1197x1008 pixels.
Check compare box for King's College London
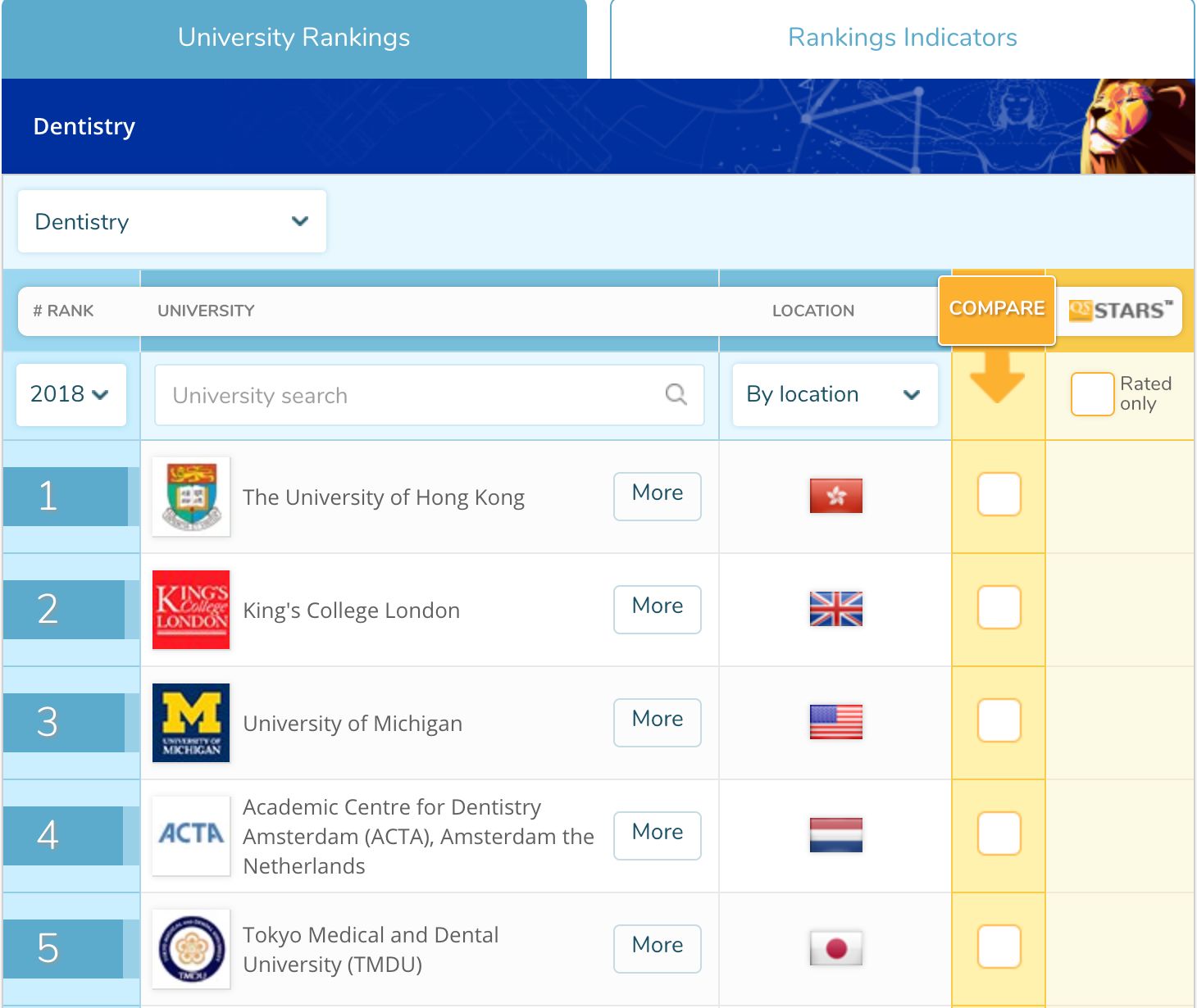pos(999,607)
